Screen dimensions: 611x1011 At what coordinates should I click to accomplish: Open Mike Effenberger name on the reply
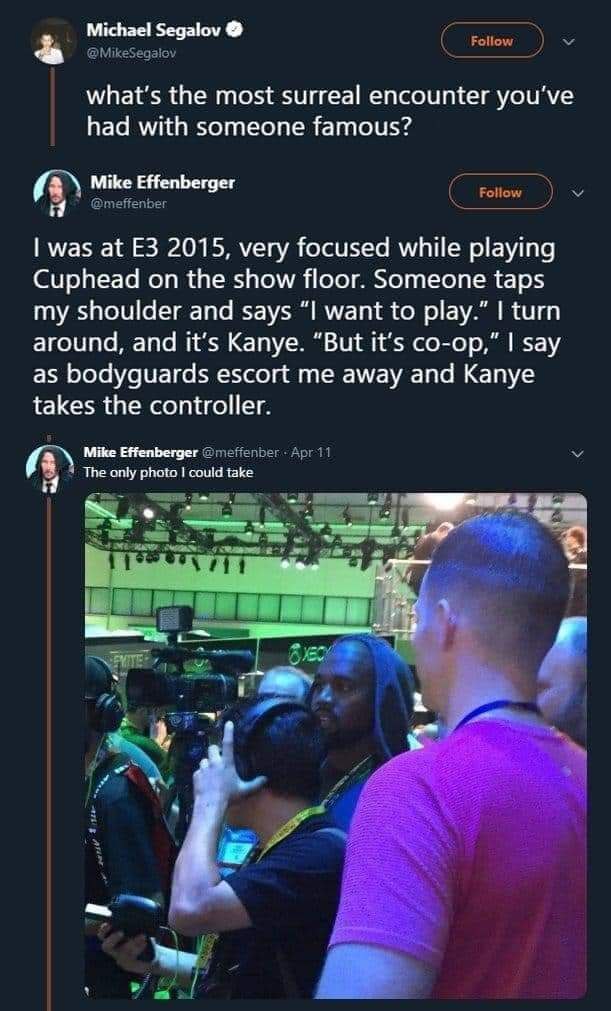coord(141,452)
